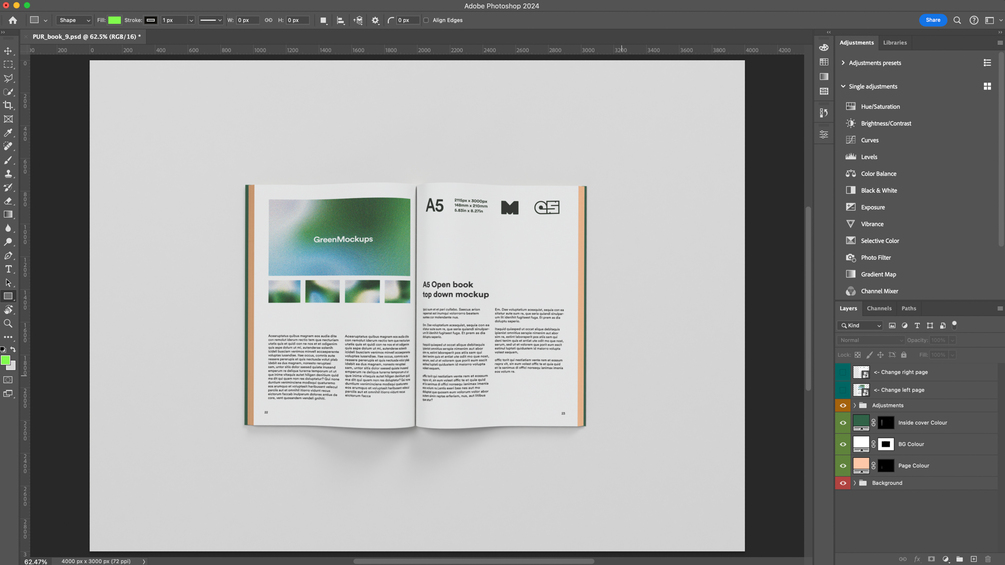1005x565 pixels.
Task: Open the stroke line style dropdown
Action: [x=210, y=20]
